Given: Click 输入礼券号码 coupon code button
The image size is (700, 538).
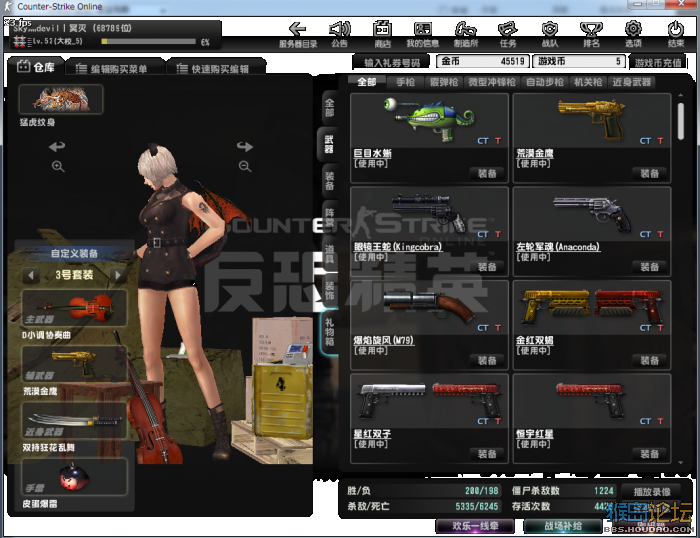Looking at the screenshot, I should 392,62.
